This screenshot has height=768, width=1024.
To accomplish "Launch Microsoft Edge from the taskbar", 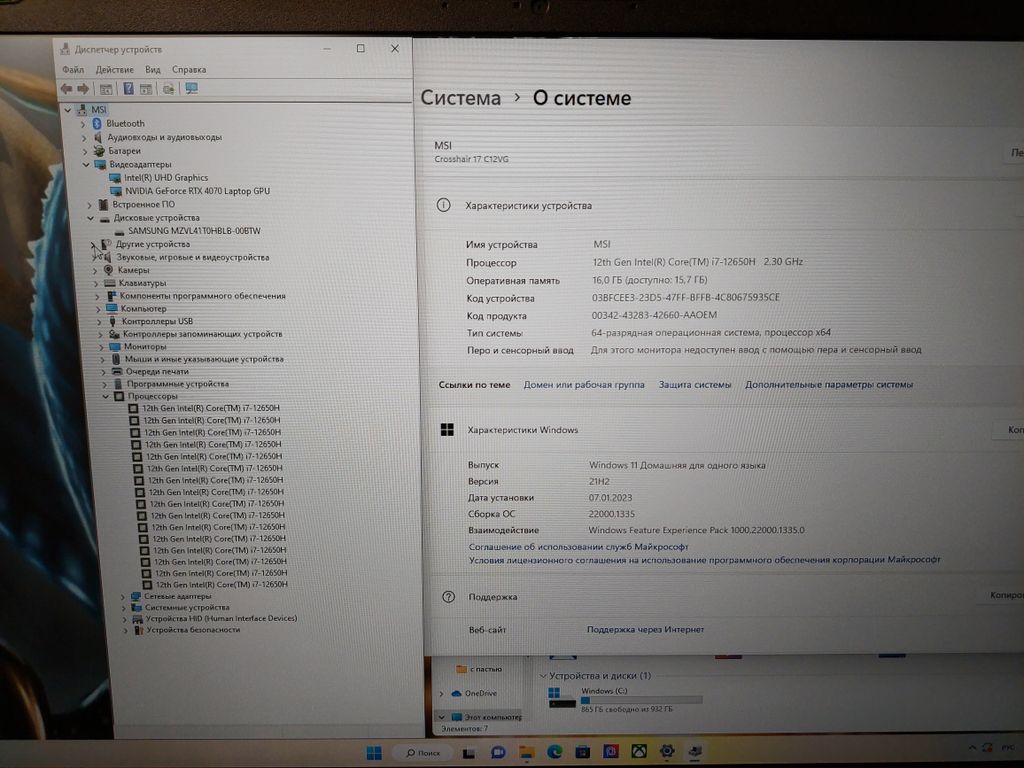I will [x=555, y=752].
